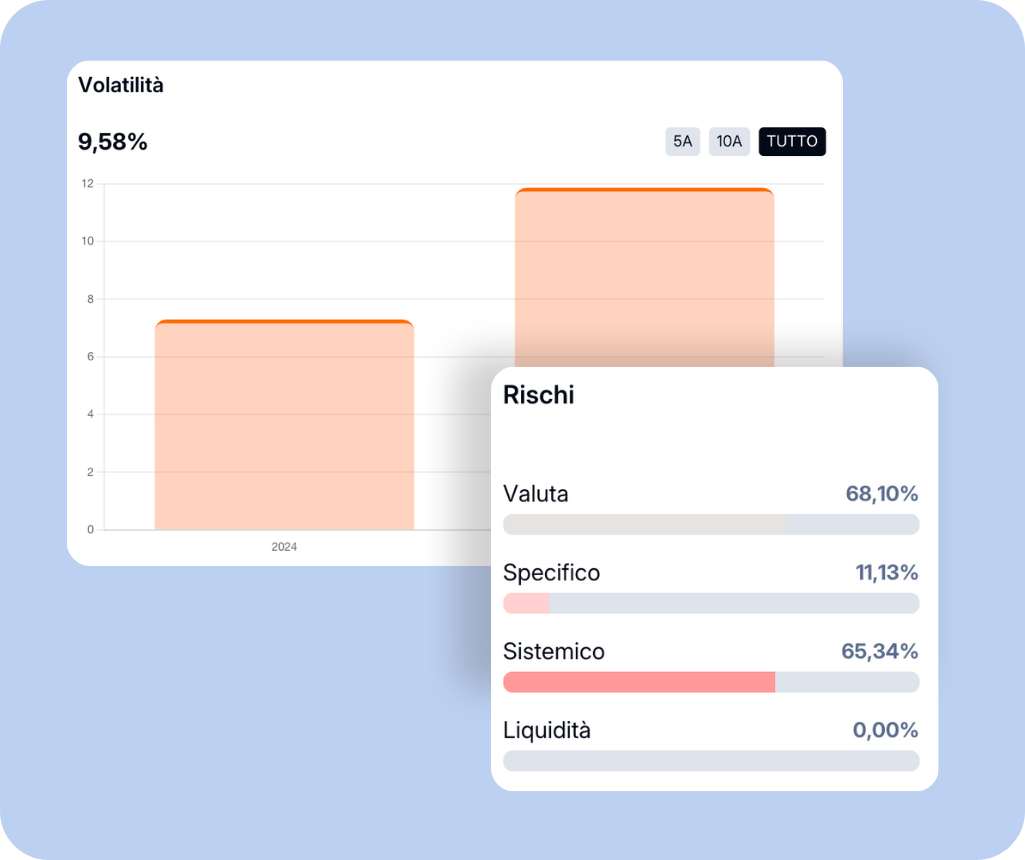This screenshot has height=860, width=1025.
Task: Click the Liquidità risk label
Action: coord(546,731)
